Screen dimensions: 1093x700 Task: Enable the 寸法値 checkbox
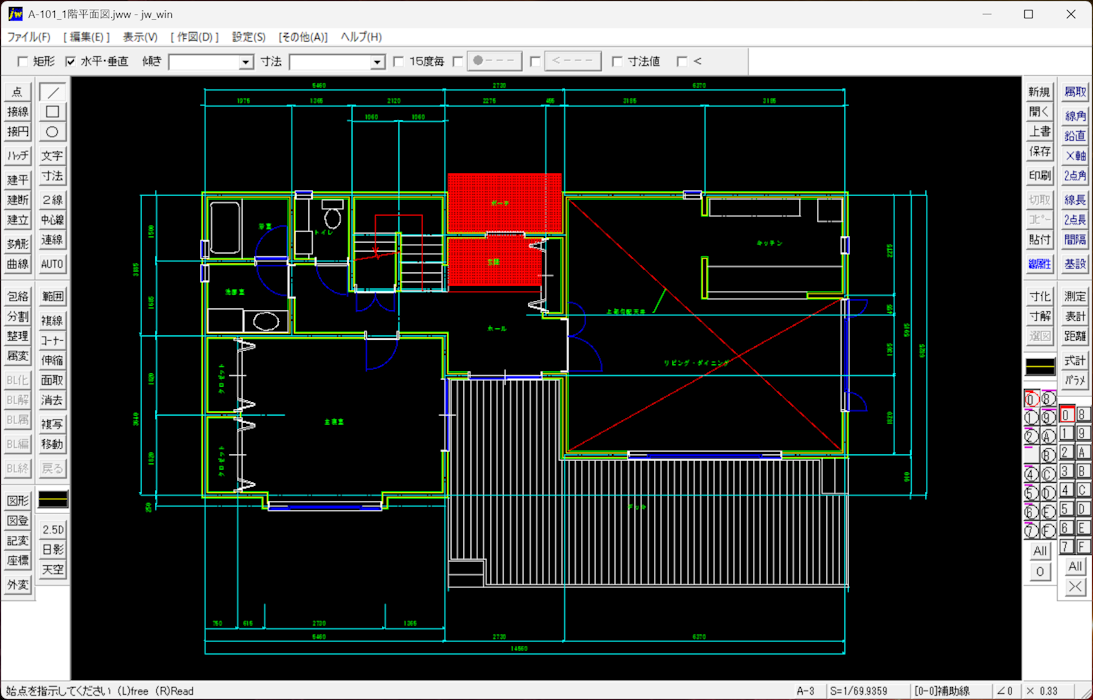[x=617, y=61]
